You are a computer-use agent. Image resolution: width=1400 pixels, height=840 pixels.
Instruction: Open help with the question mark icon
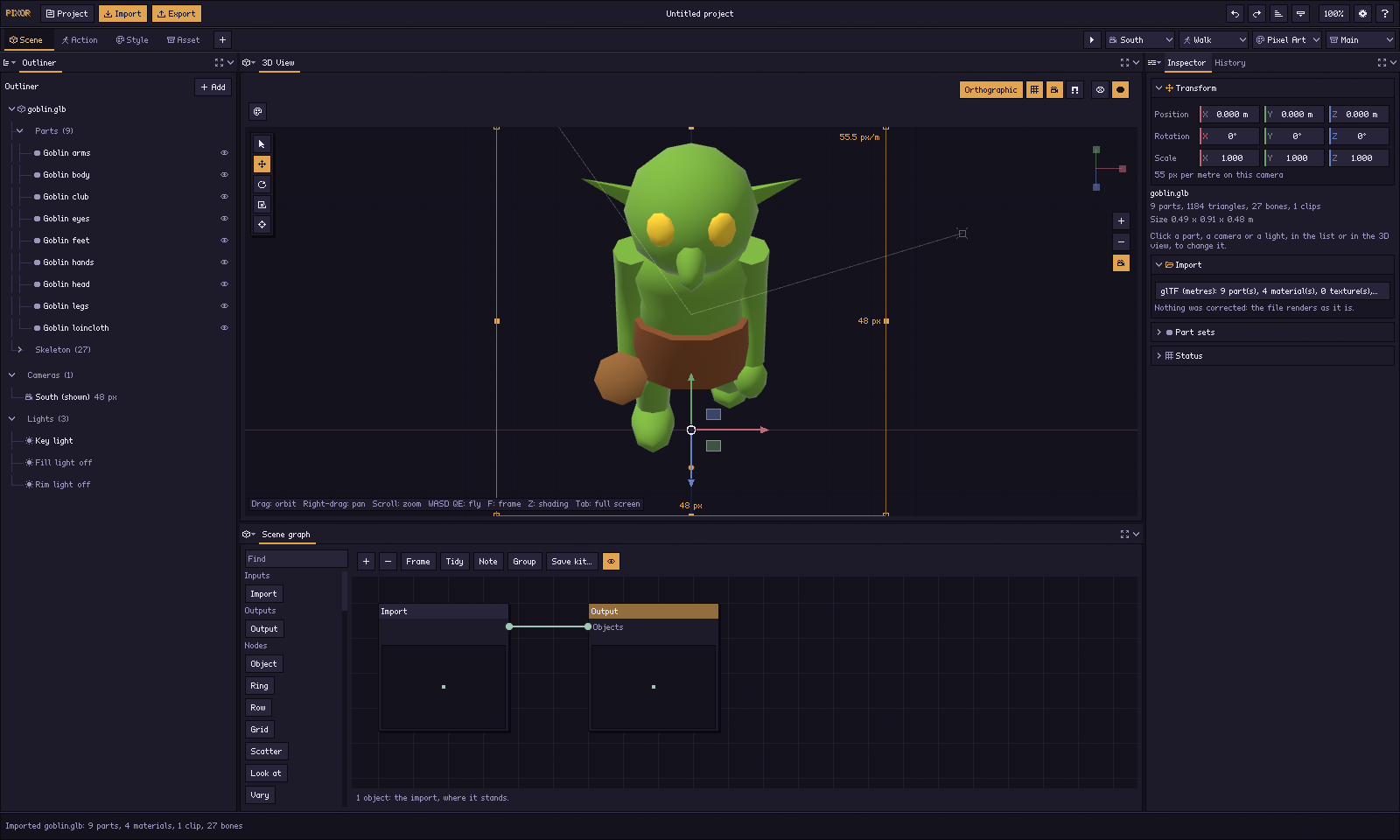tap(1384, 14)
